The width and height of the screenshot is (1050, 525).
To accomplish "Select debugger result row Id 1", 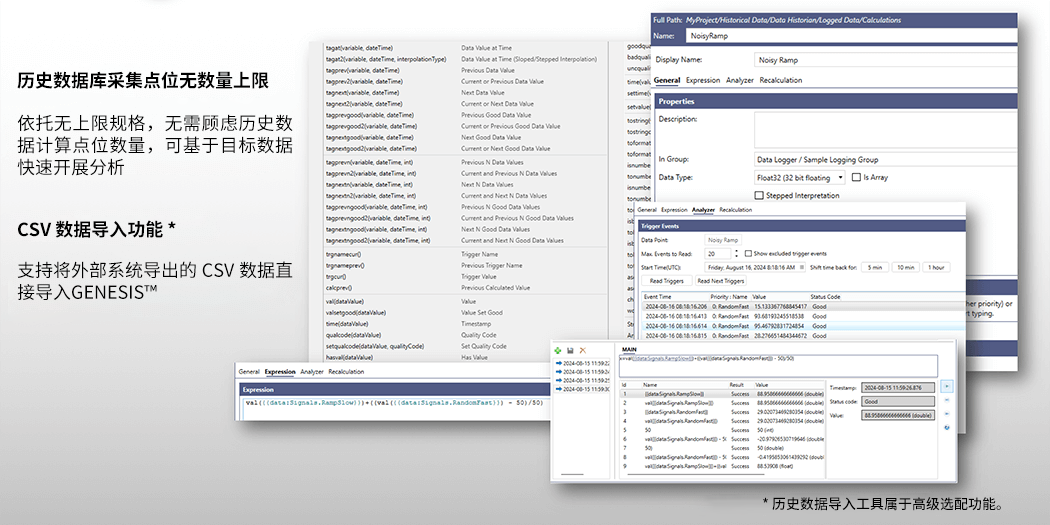I will click(x=722, y=394).
